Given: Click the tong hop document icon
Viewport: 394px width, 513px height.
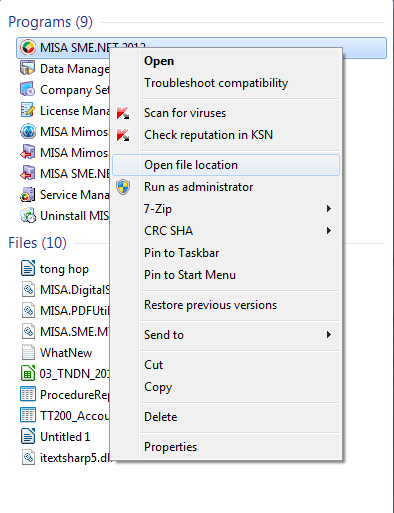Looking at the screenshot, I should tap(28, 269).
